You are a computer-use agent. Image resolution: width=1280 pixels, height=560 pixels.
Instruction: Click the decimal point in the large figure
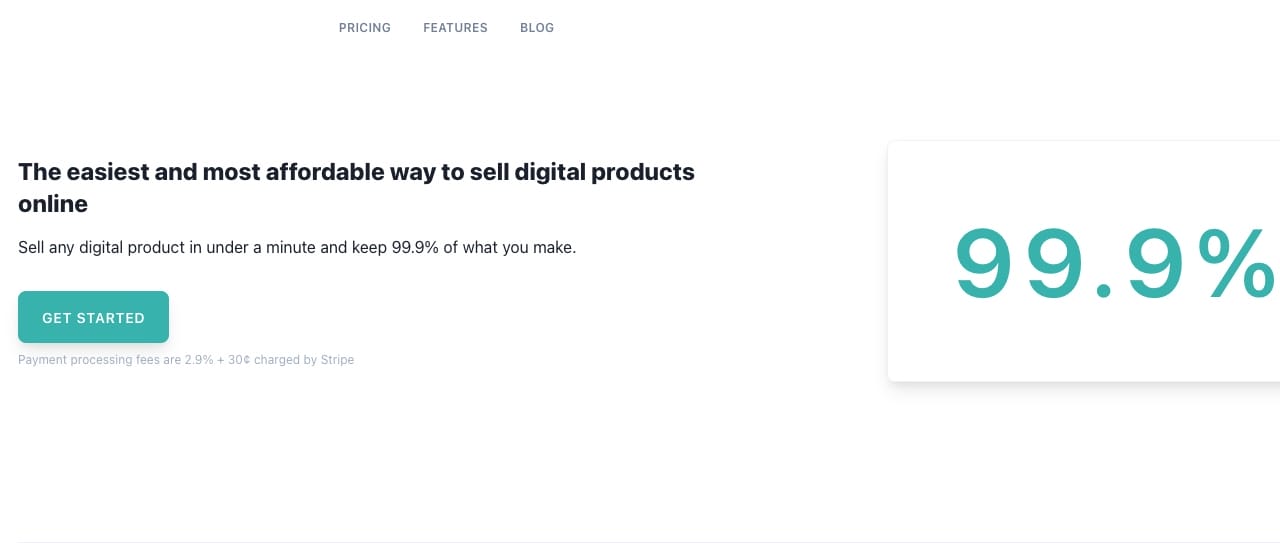coord(1104,291)
